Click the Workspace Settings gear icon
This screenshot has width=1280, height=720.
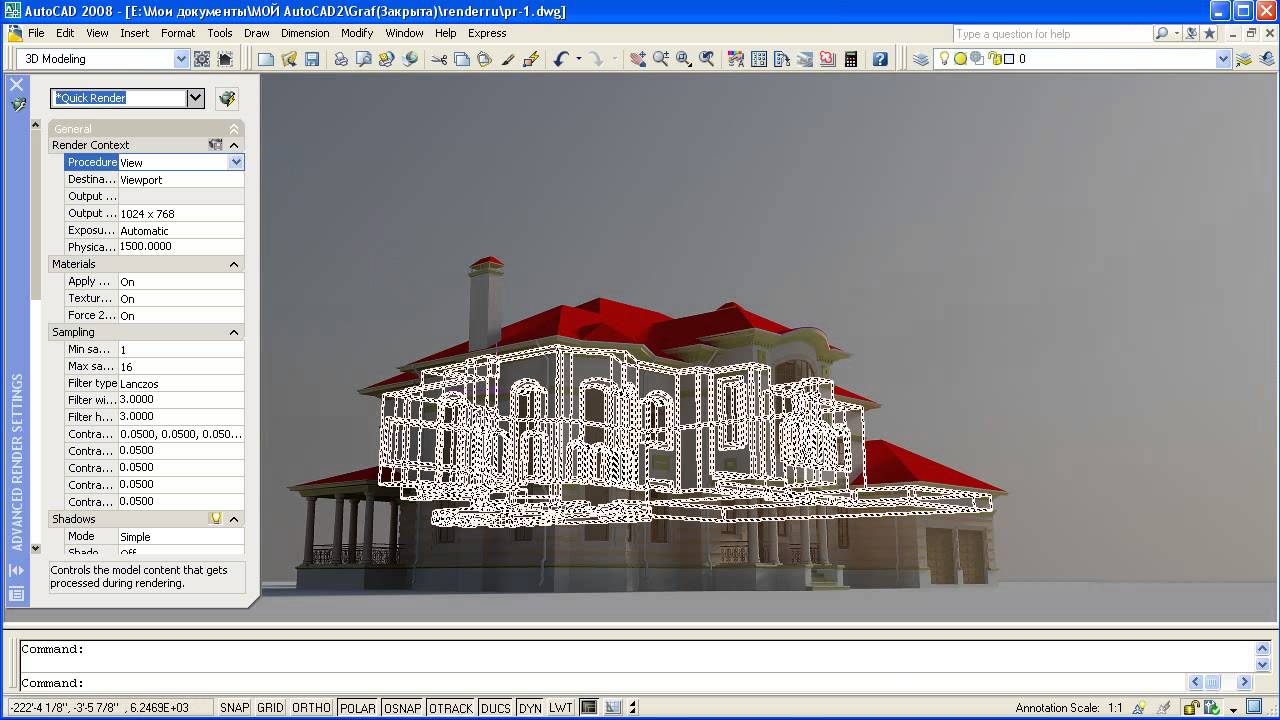202,59
